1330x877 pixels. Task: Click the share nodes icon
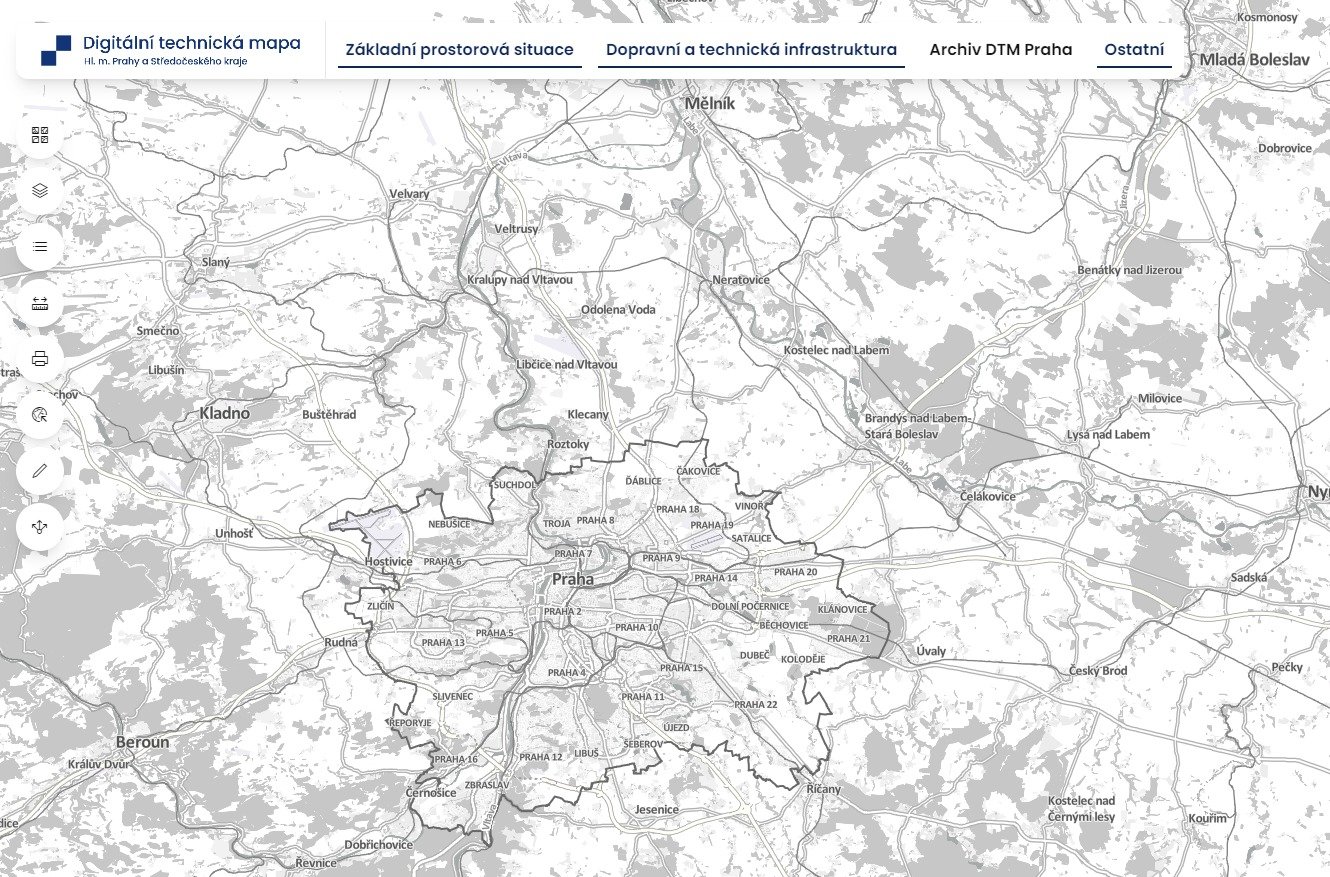[x=41, y=526]
